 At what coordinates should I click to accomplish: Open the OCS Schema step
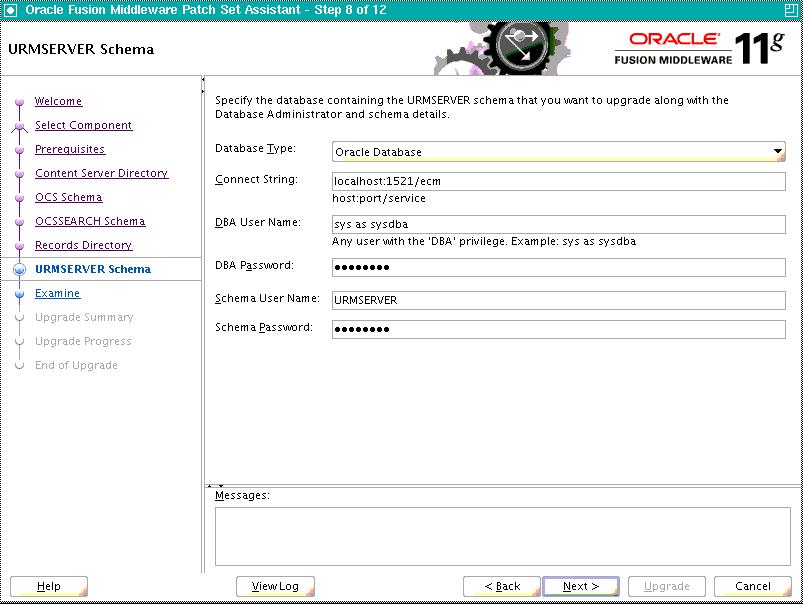click(69, 198)
